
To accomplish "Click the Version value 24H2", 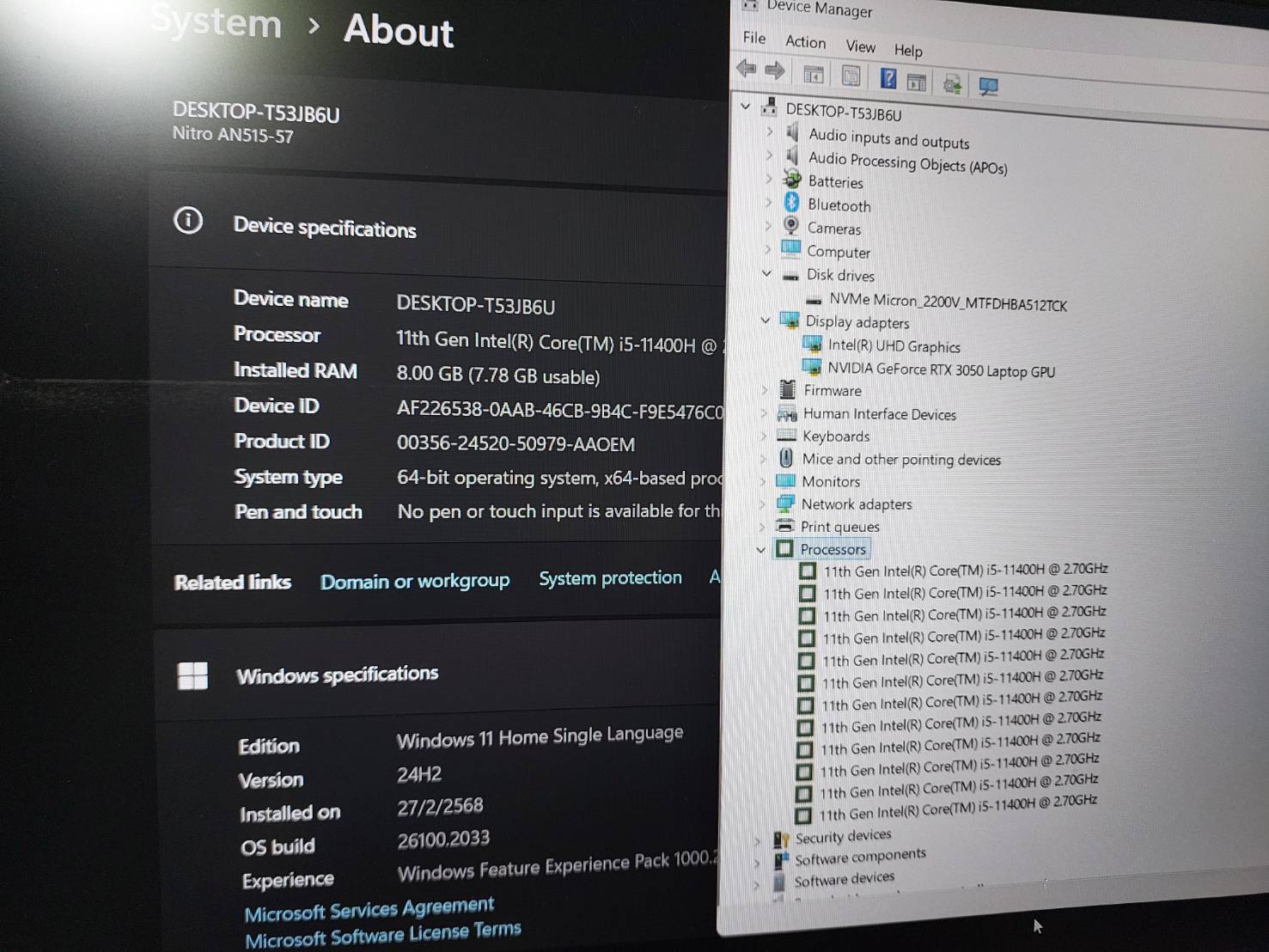I will (419, 774).
